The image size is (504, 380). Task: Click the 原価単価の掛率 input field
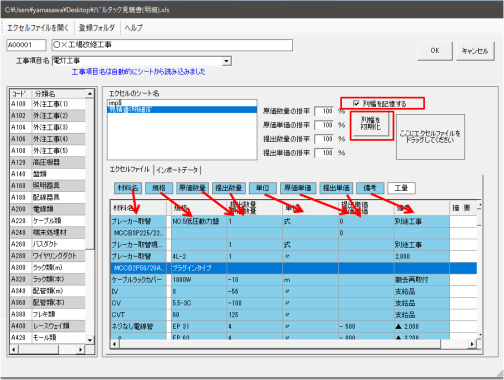pos(324,125)
